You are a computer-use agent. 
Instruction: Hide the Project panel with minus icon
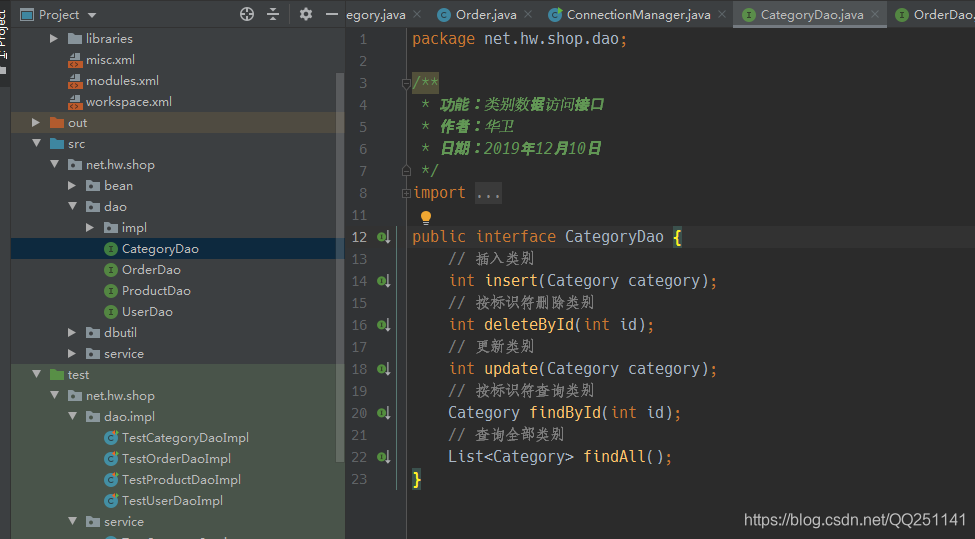tap(332, 14)
